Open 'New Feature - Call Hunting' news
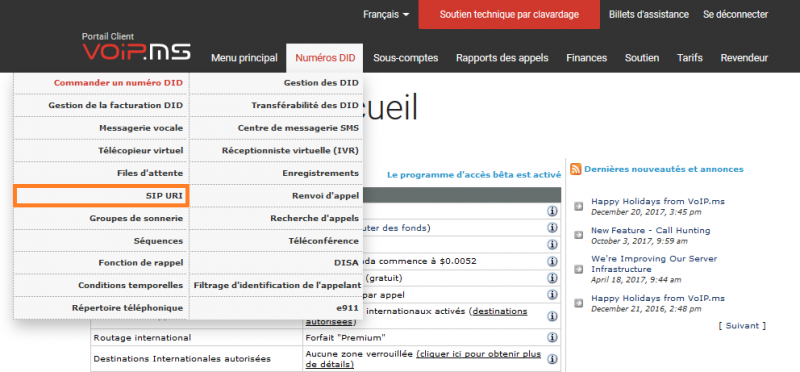800x372 pixels. (x=651, y=231)
